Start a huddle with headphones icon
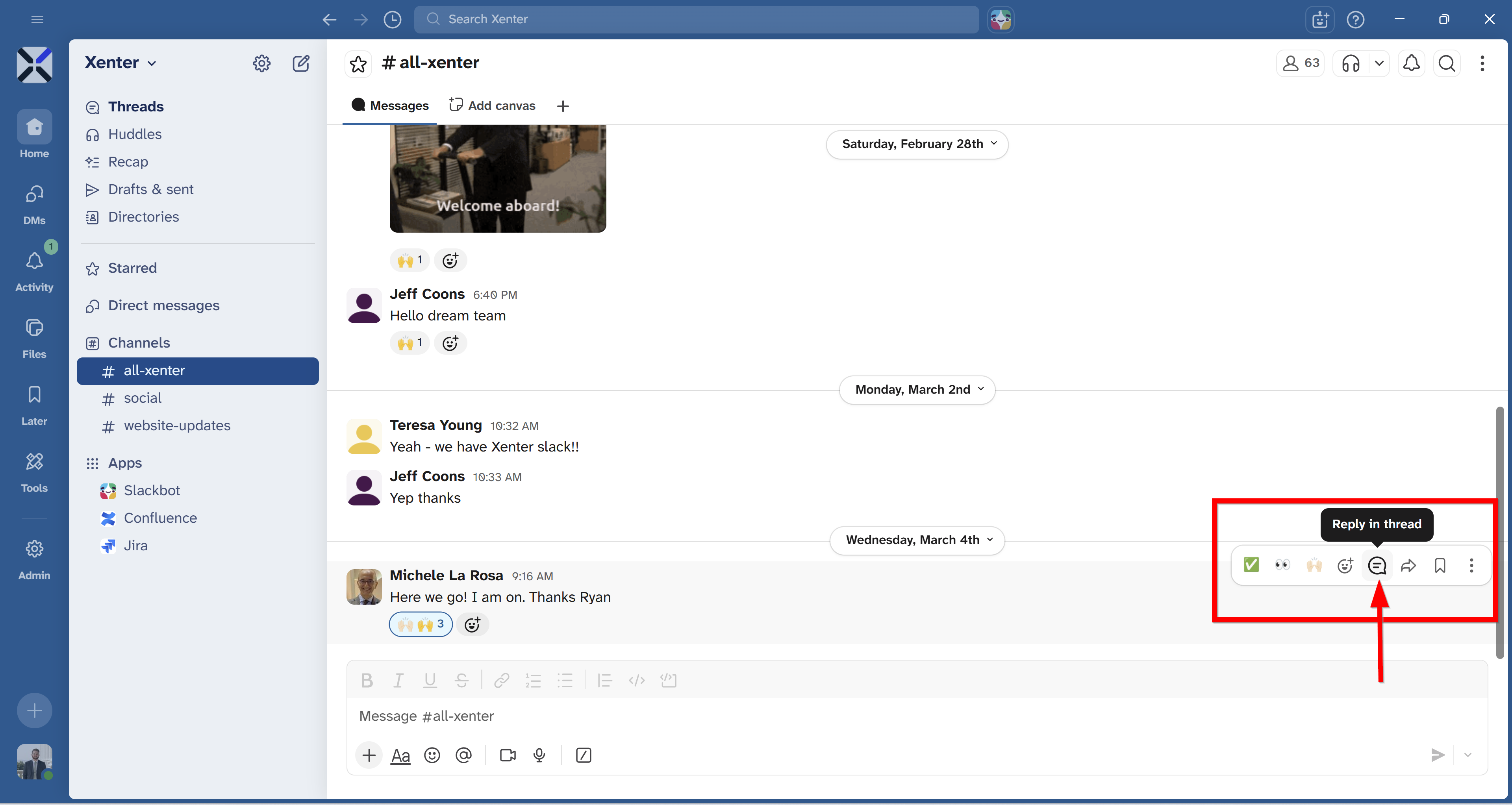 (1351, 63)
